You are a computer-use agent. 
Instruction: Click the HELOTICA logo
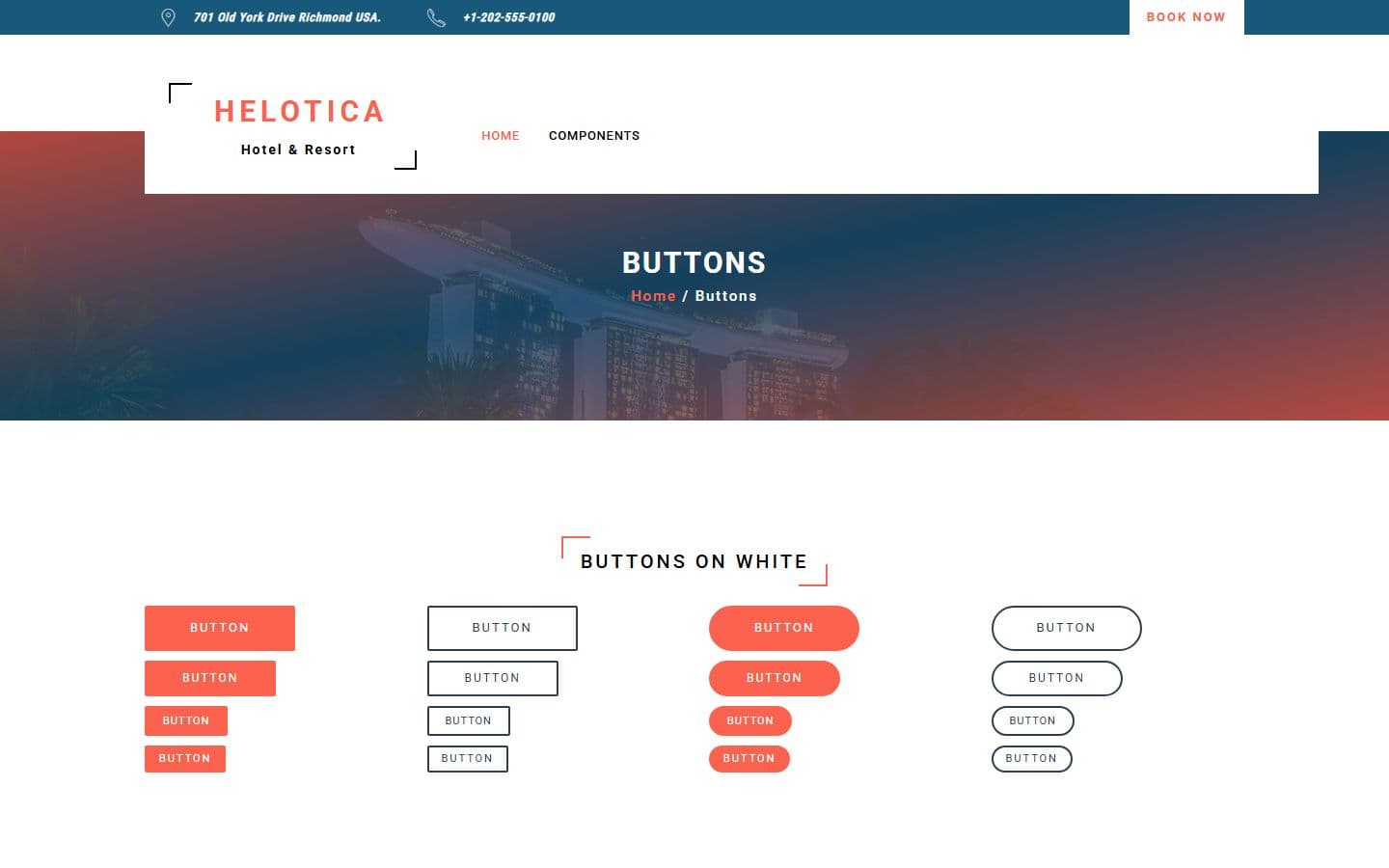299,112
